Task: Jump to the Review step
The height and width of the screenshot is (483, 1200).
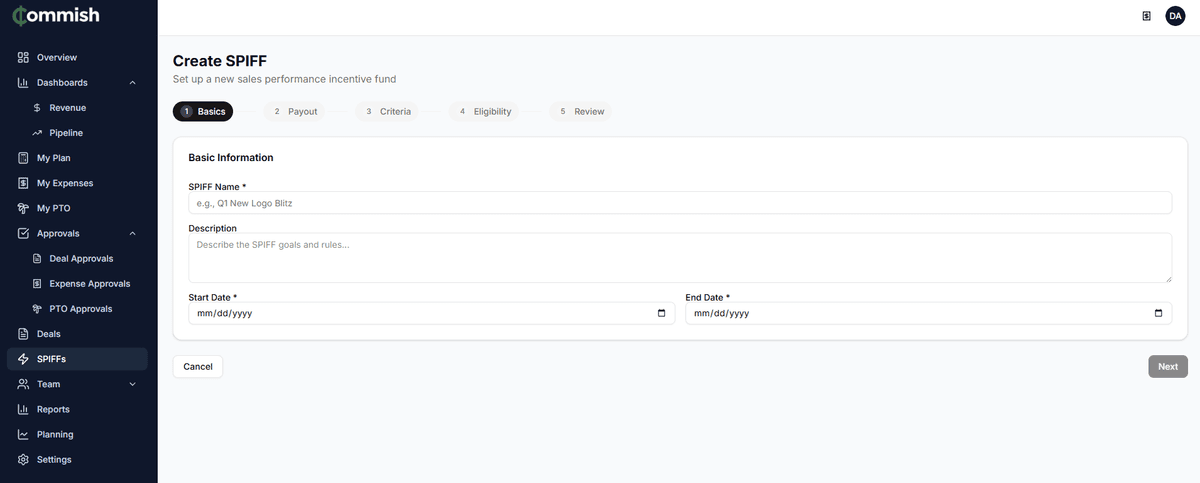Action: pyautogui.click(x=581, y=111)
